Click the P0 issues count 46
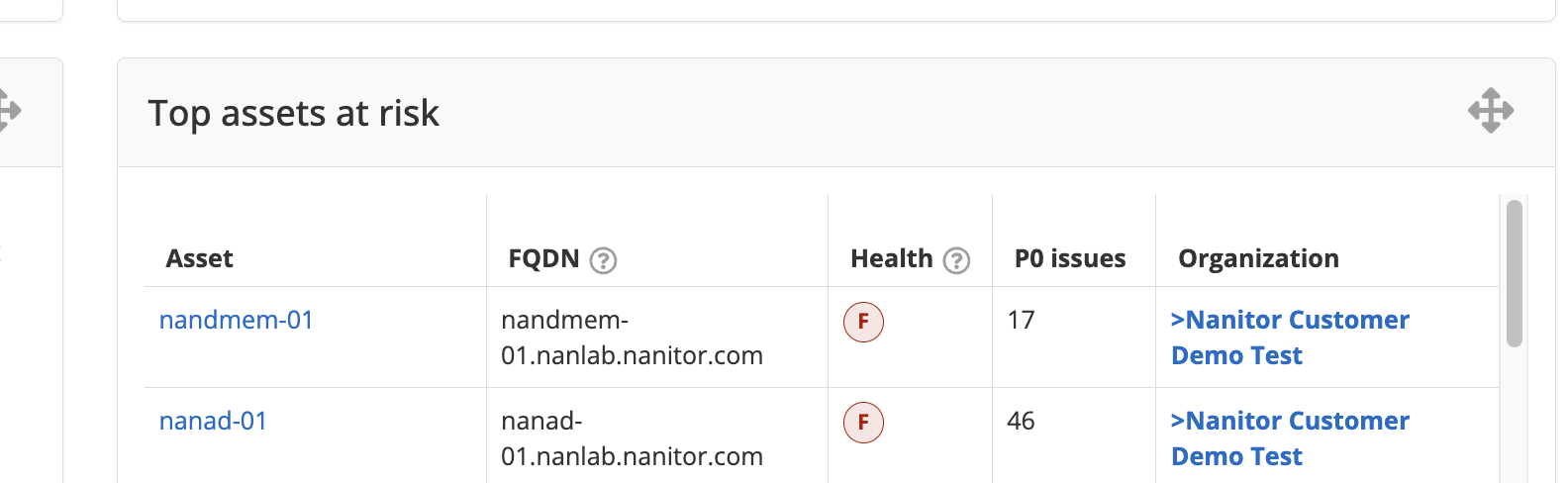1568x483 pixels. 1021,422
